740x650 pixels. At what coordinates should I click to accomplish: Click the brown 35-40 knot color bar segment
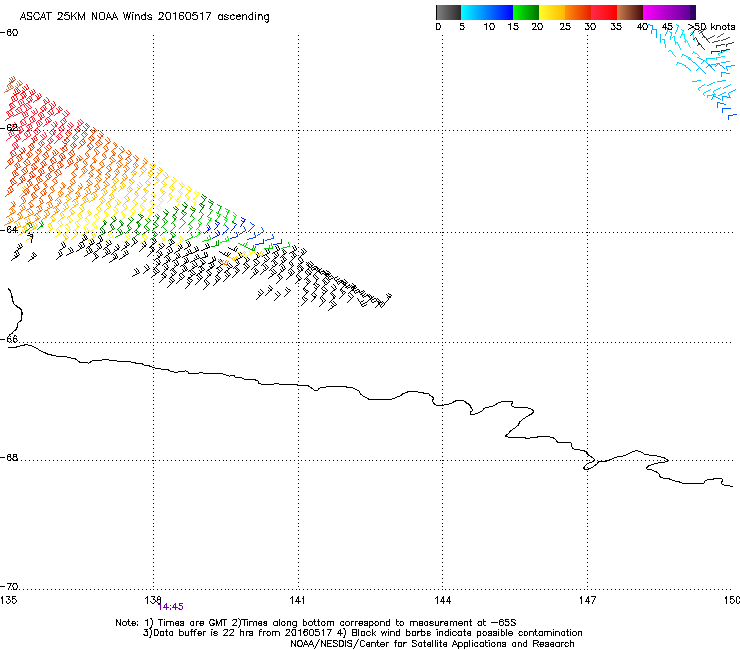630,12
